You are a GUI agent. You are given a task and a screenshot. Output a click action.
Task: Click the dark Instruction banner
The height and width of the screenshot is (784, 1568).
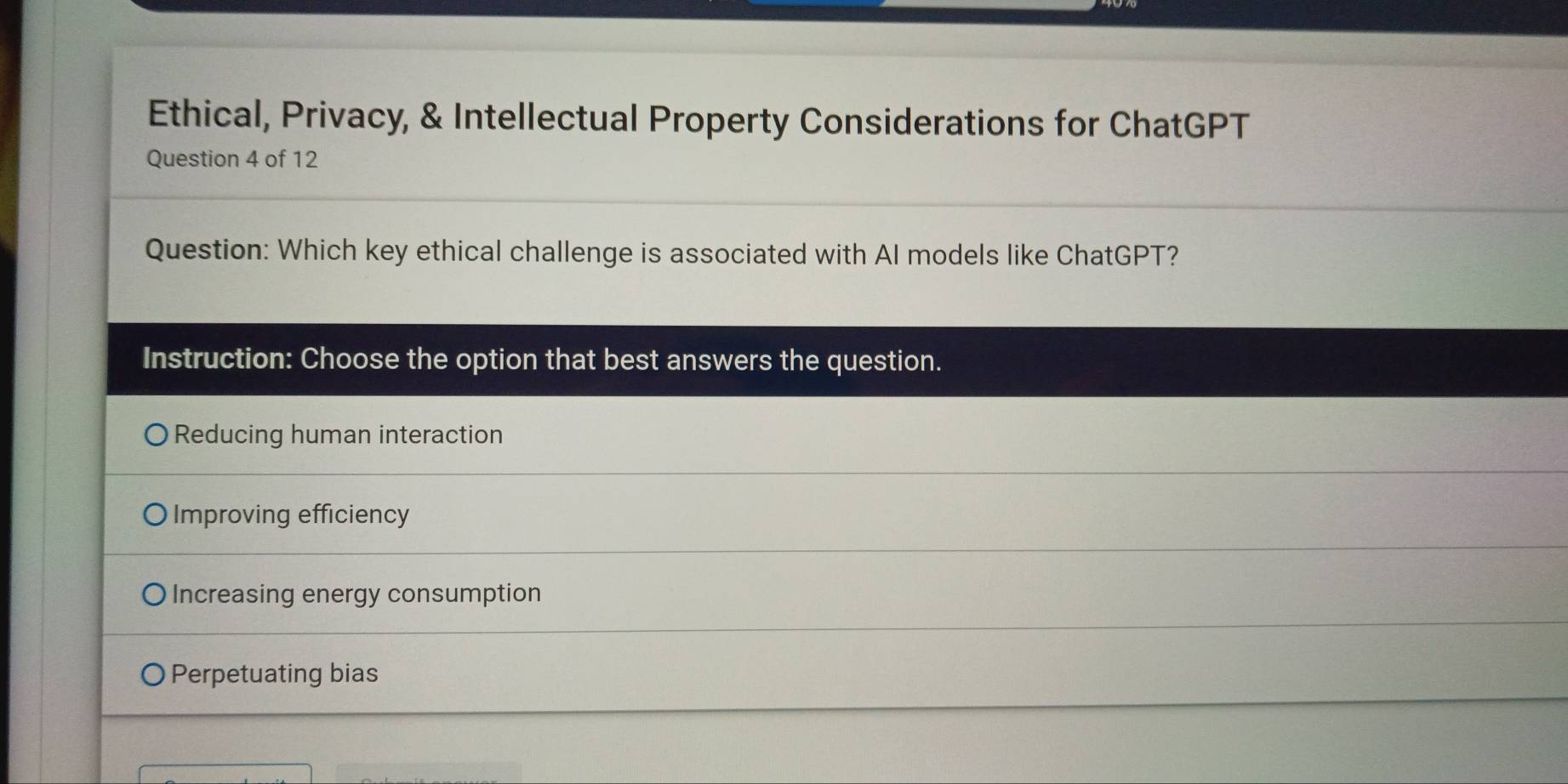[x=542, y=361]
